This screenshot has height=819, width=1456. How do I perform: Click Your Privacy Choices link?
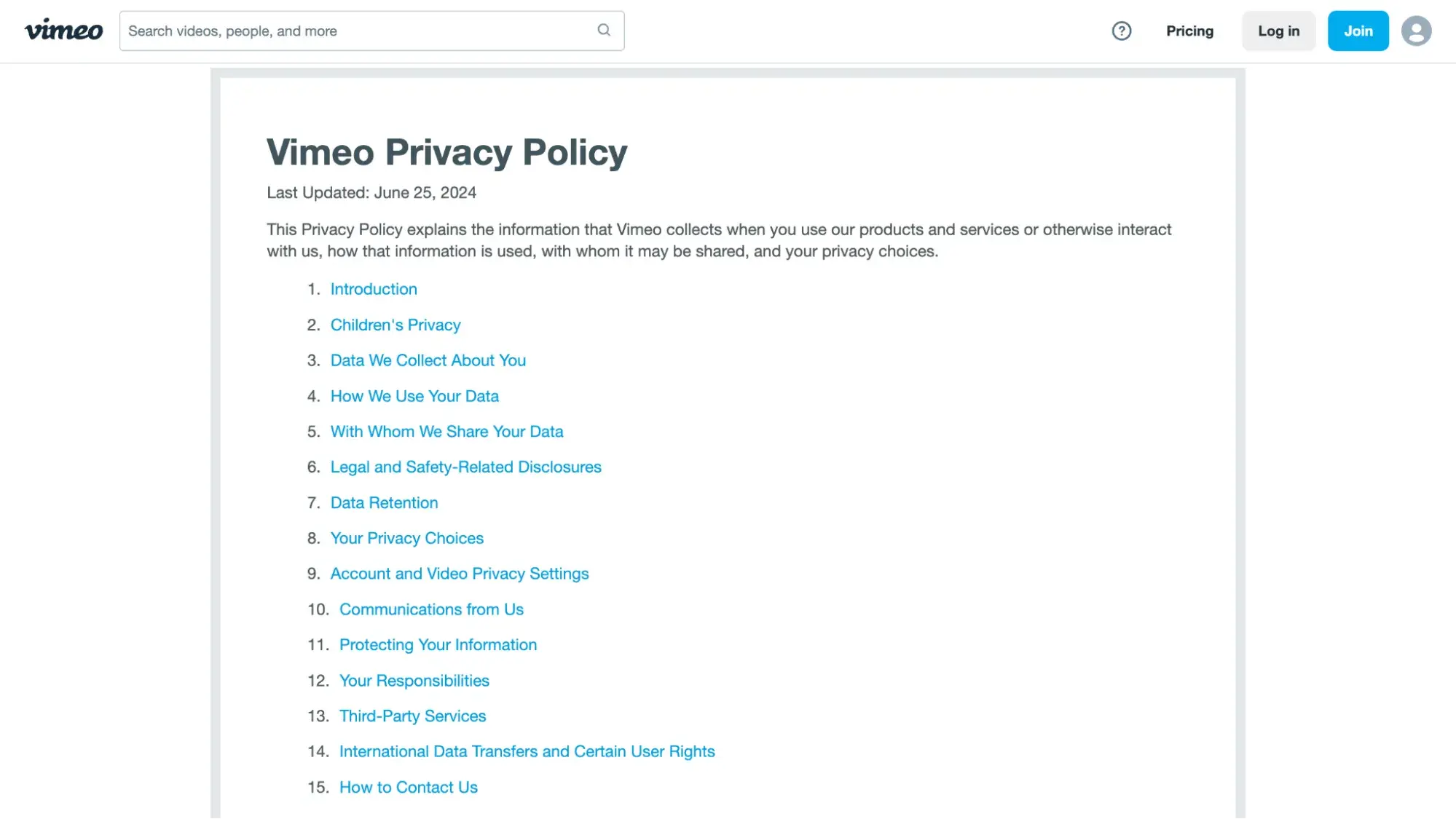click(x=407, y=537)
